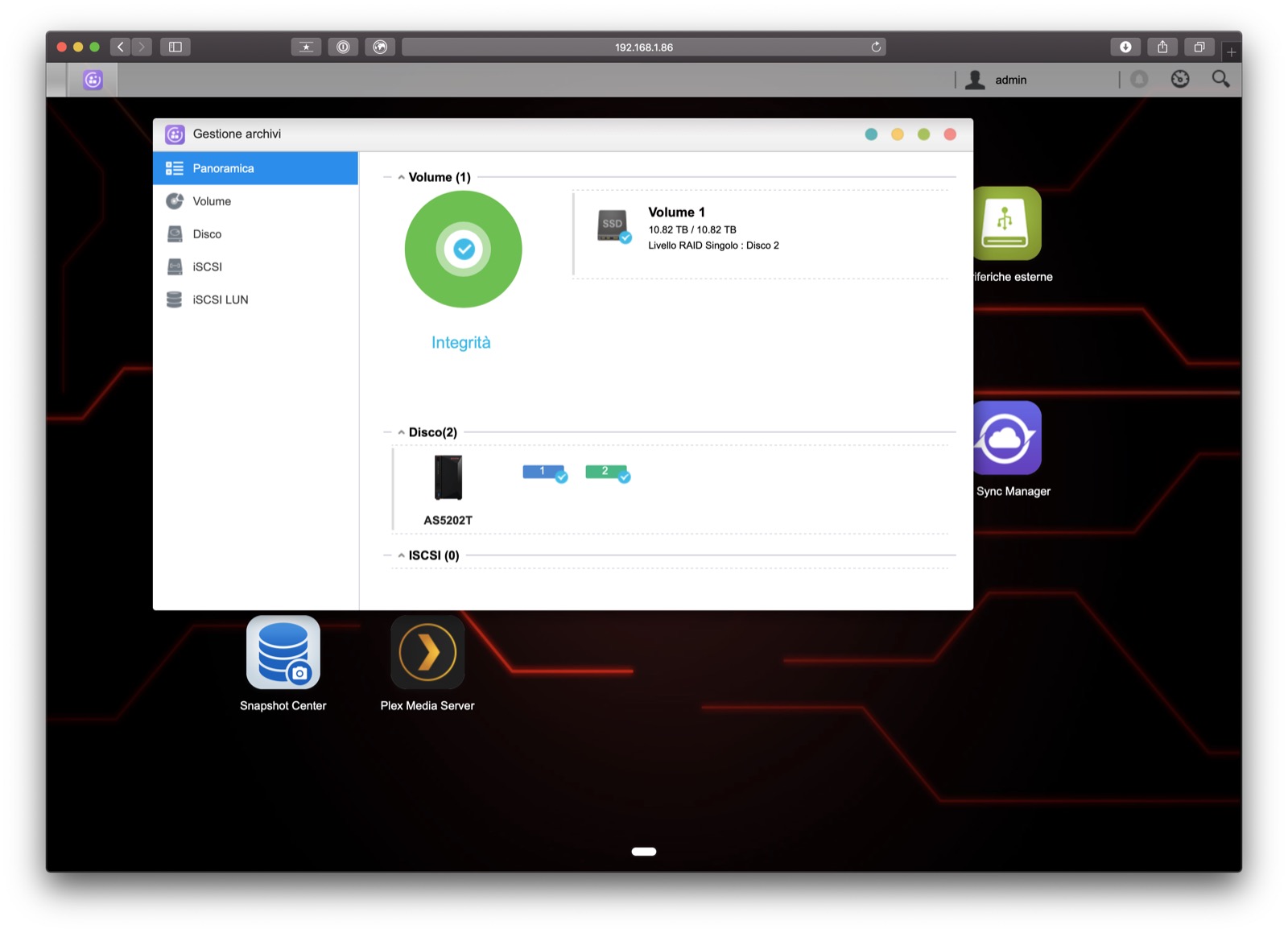Click the Volume 1 title text
This screenshot has width=1288, height=933.
(x=676, y=212)
